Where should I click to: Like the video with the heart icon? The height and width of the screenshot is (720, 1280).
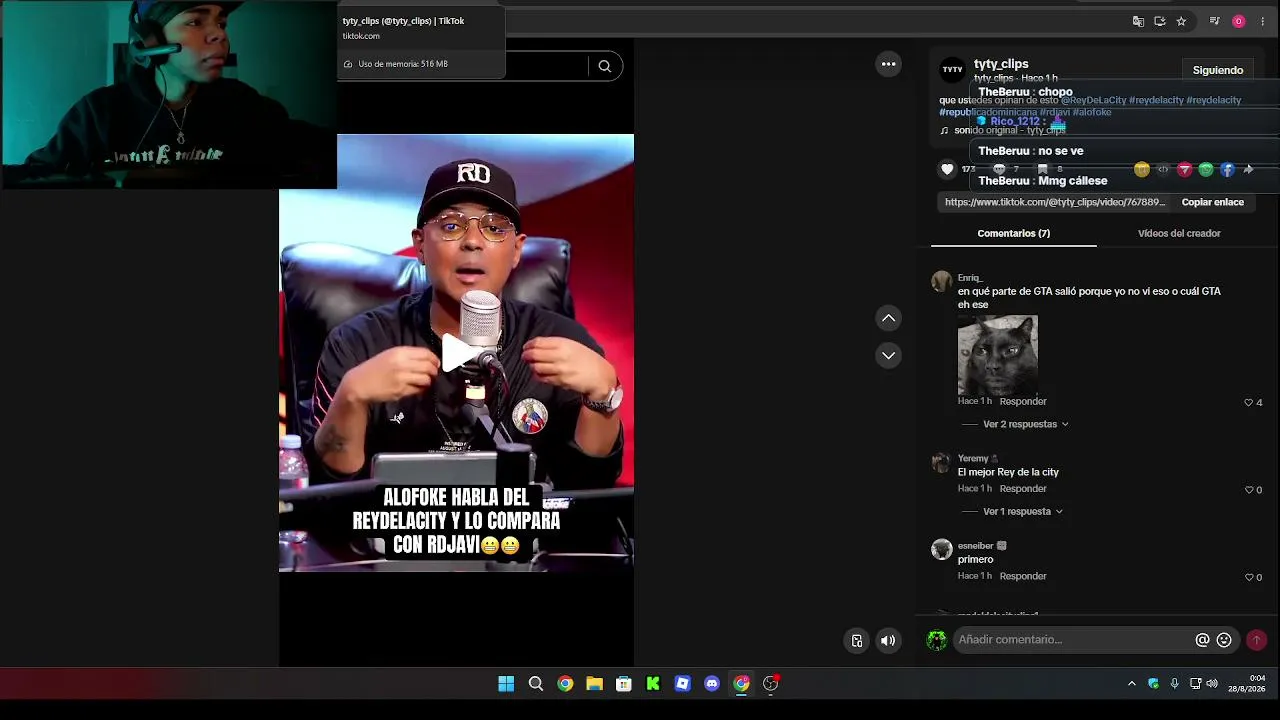(x=947, y=169)
